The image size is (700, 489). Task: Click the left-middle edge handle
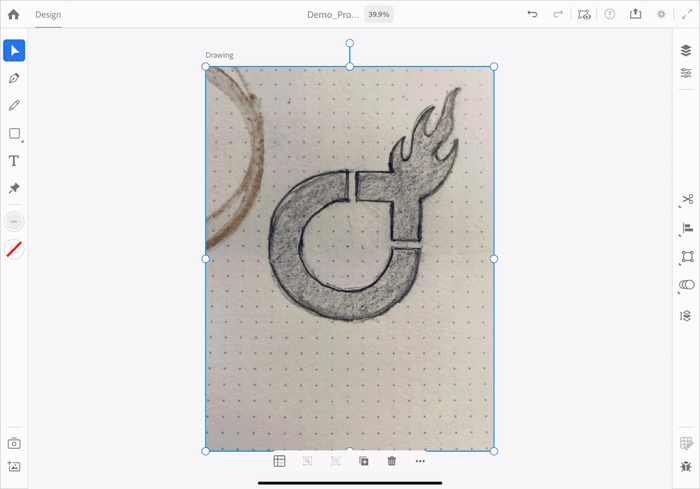[205, 259]
